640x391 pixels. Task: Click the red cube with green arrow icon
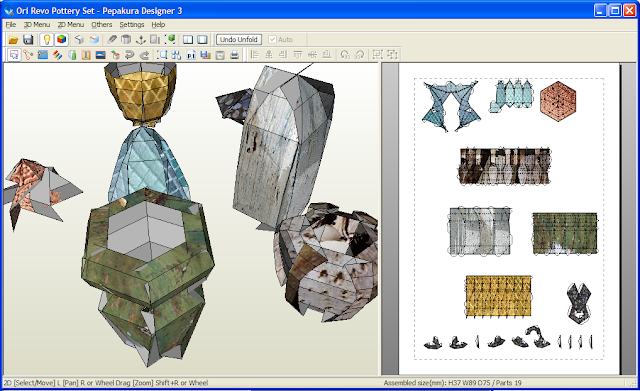click(x=116, y=55)
